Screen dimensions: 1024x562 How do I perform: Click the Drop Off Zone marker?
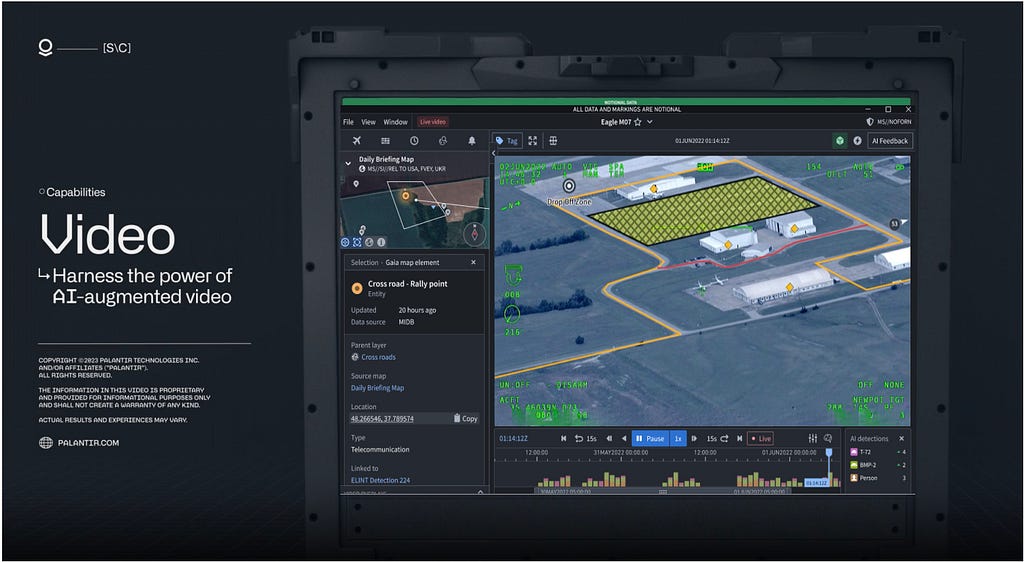(569, 187)
